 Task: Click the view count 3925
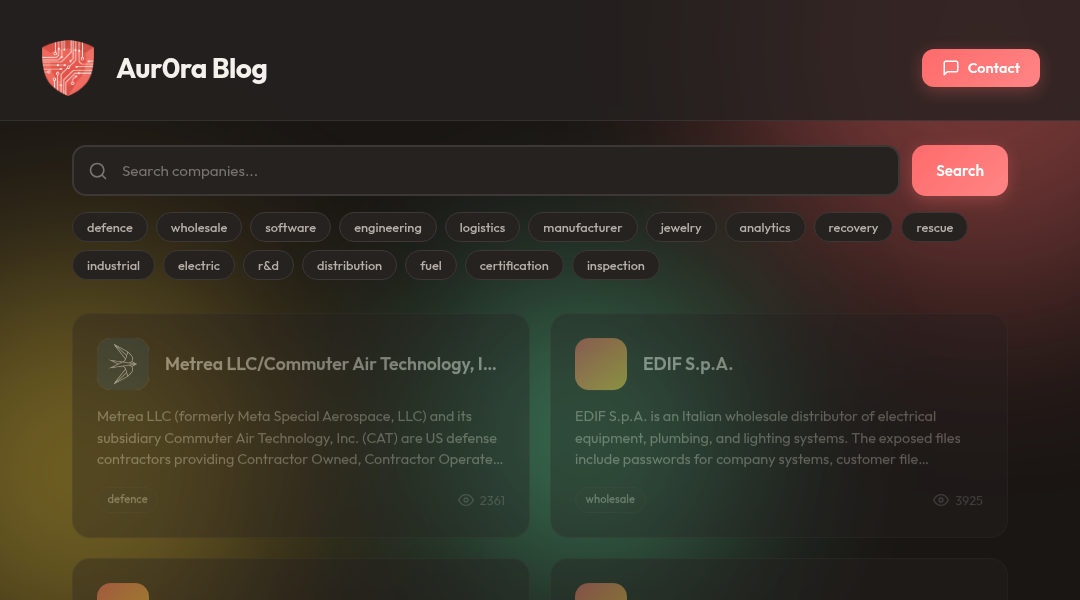coord(968,500)
